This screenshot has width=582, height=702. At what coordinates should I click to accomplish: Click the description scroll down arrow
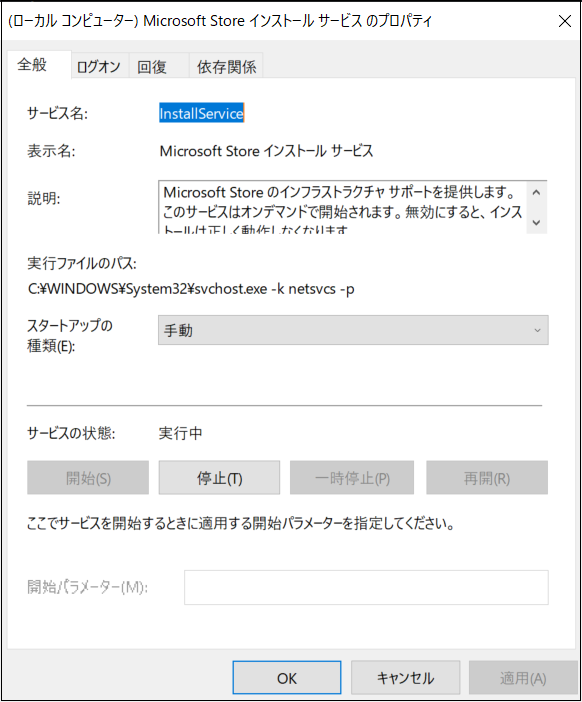[x=536, y=222]
